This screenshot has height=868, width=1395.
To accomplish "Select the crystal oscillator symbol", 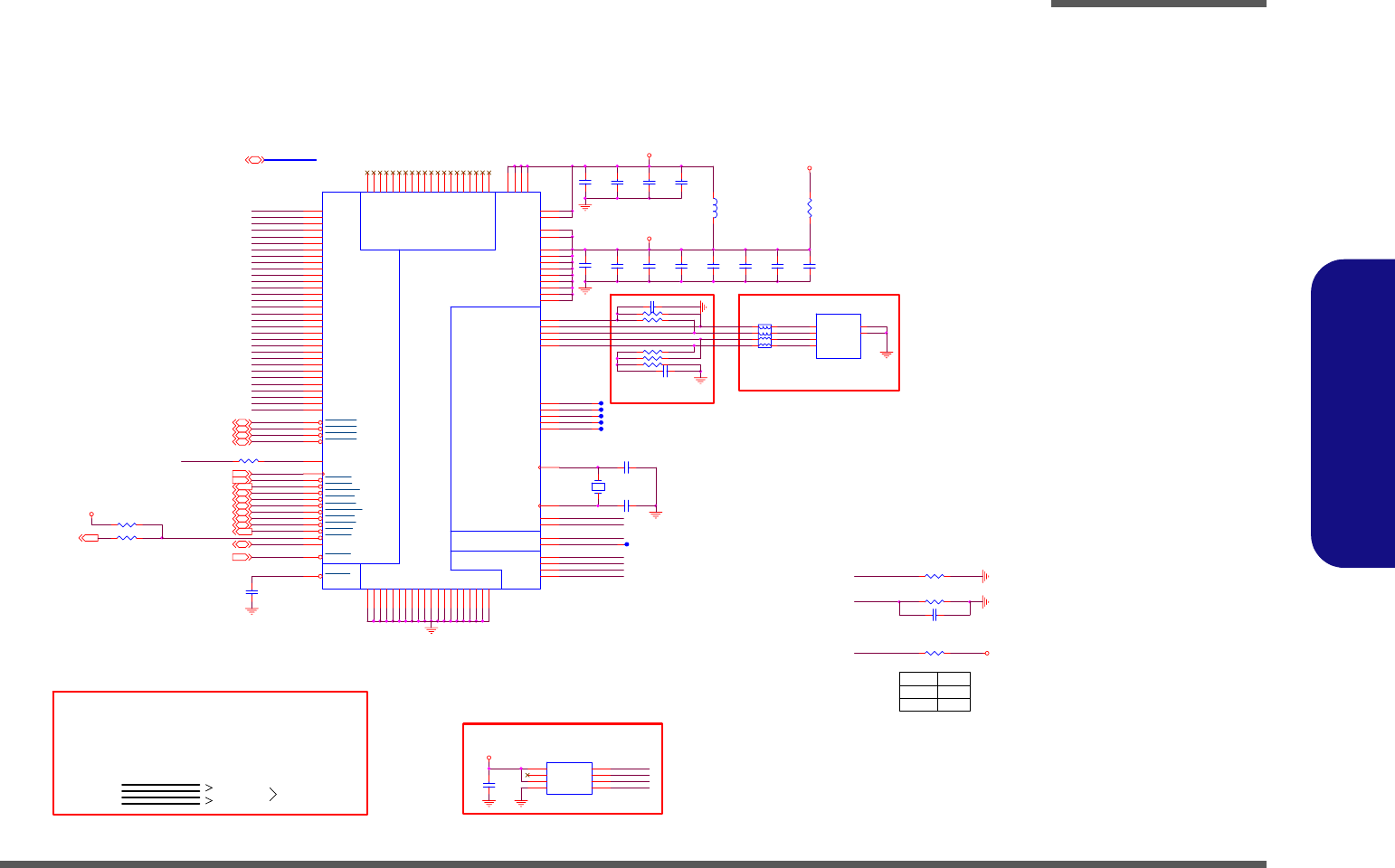I will 598,487.
